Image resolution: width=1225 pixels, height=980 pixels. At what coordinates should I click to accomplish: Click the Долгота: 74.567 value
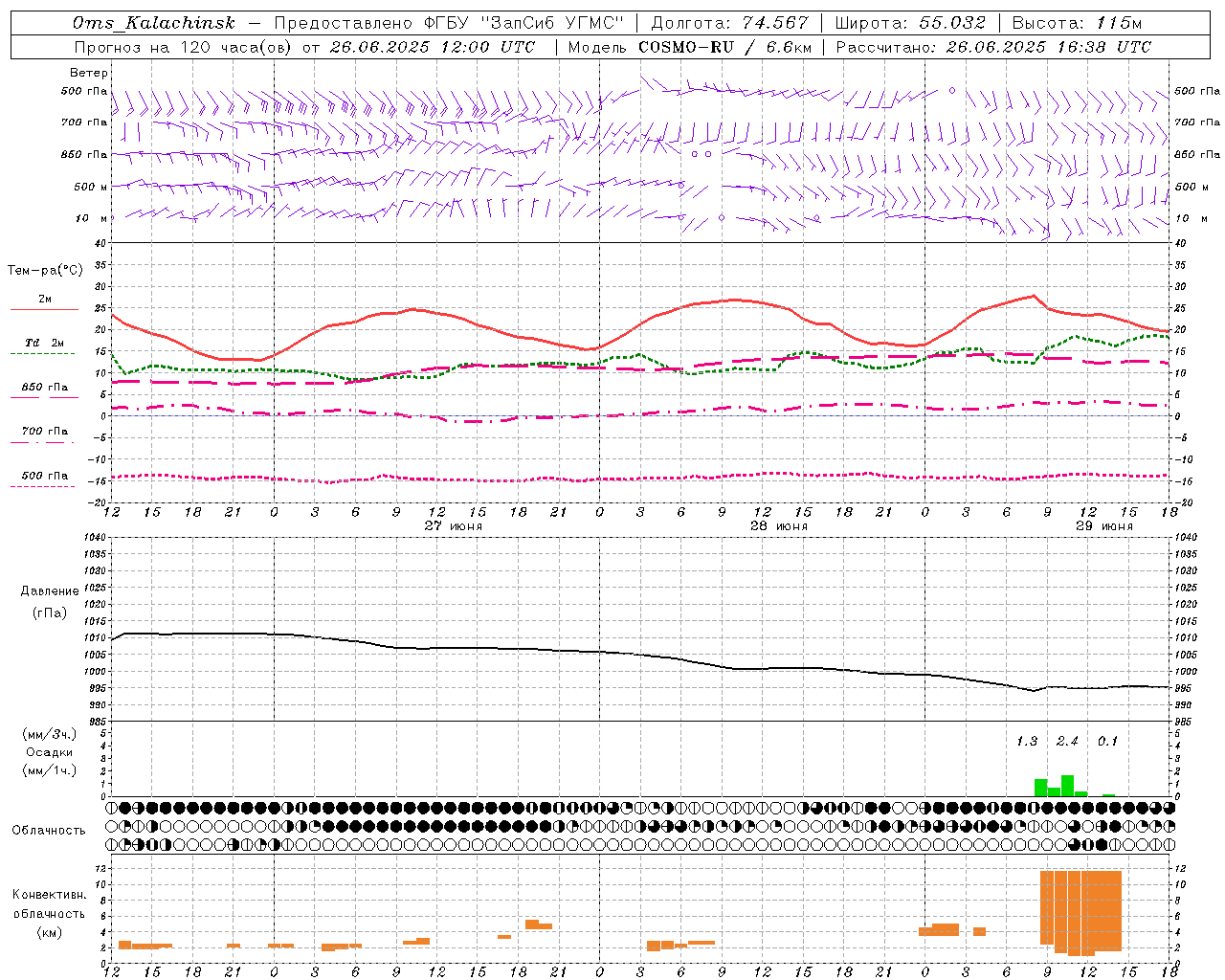click(x=729, y=23)
